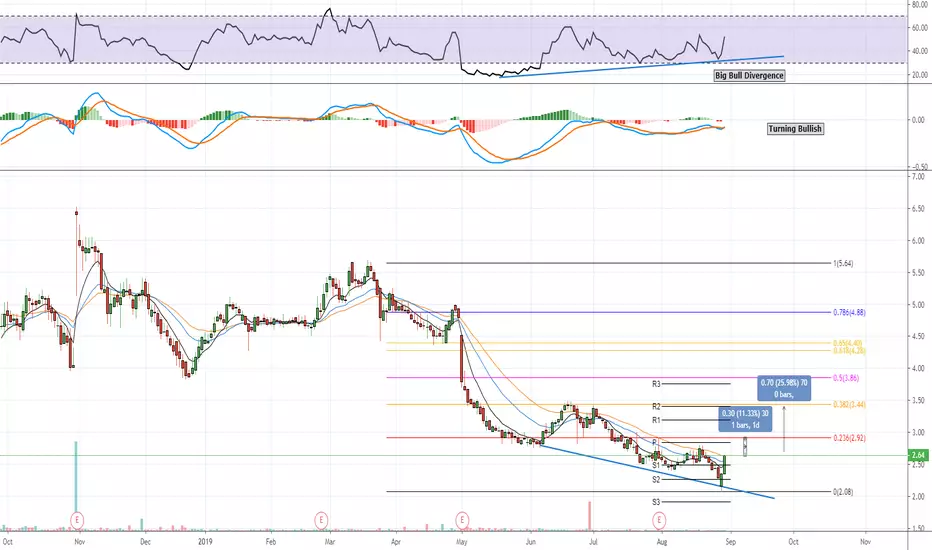
Task: Click the Apr label on time axis
Action: pyautogui.click(x=396, y=542)
